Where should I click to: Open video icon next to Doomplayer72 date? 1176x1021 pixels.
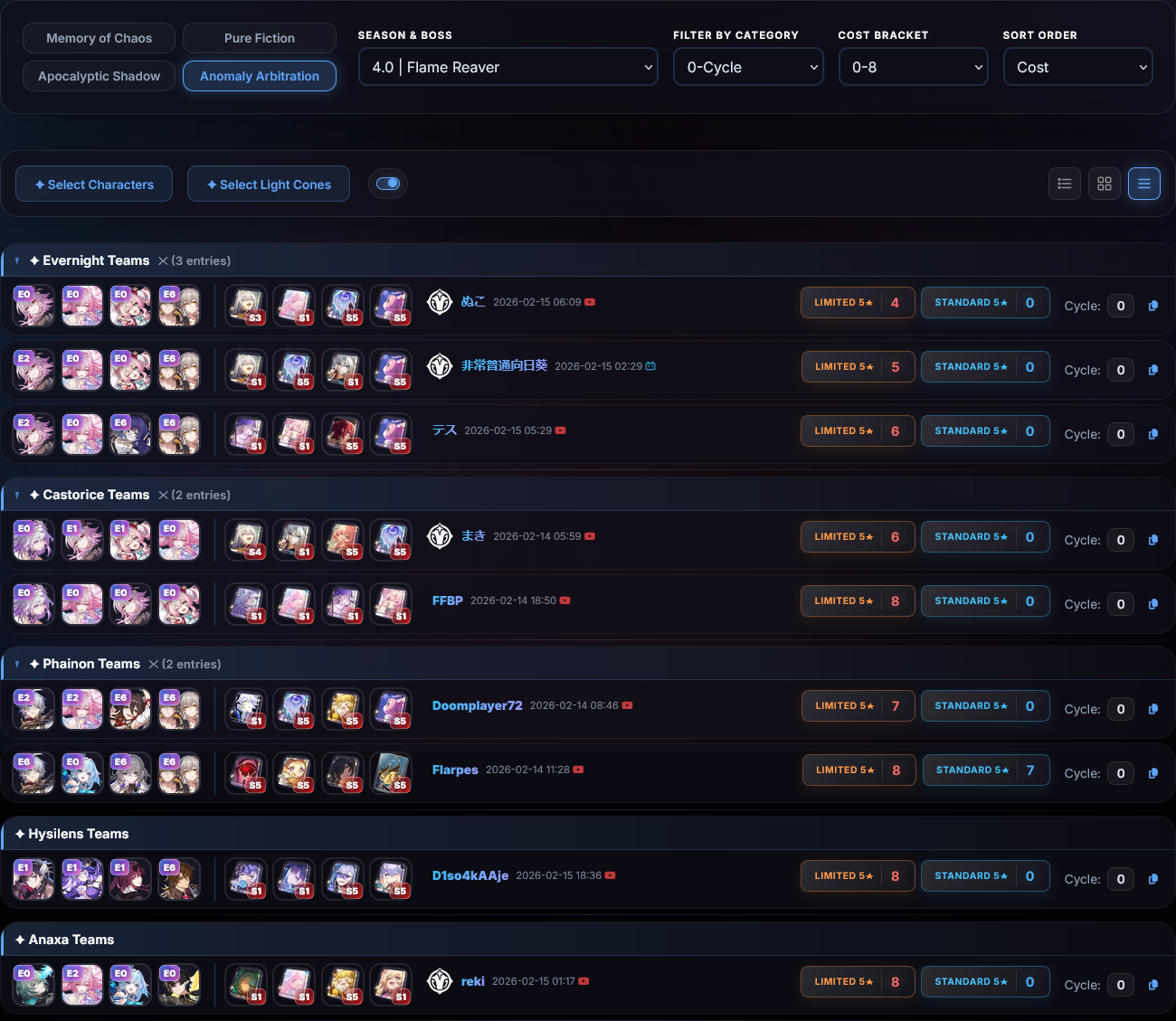[x=627, y=705]
